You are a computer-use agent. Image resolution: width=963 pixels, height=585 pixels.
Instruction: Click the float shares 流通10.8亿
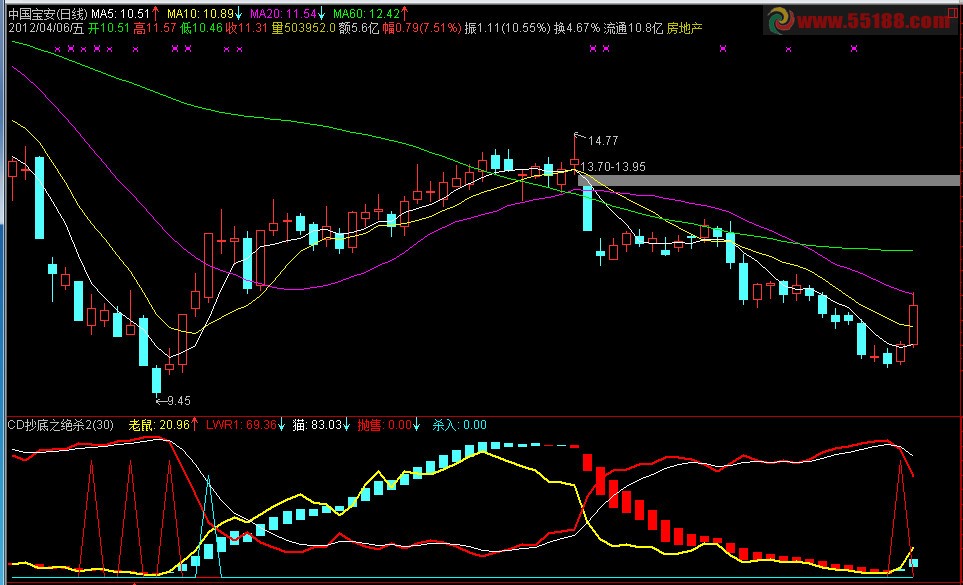point(633,28)
